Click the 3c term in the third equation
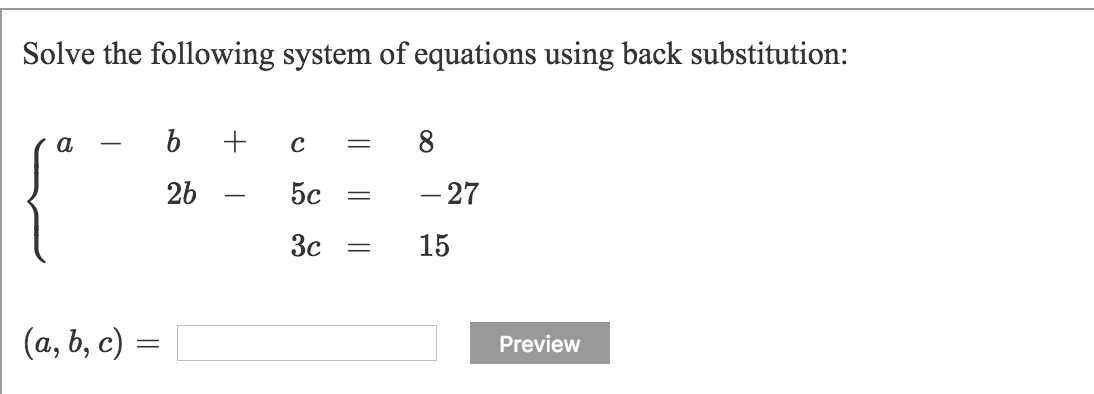Viewport: 1094px width, 394px height. pos(306,246)
